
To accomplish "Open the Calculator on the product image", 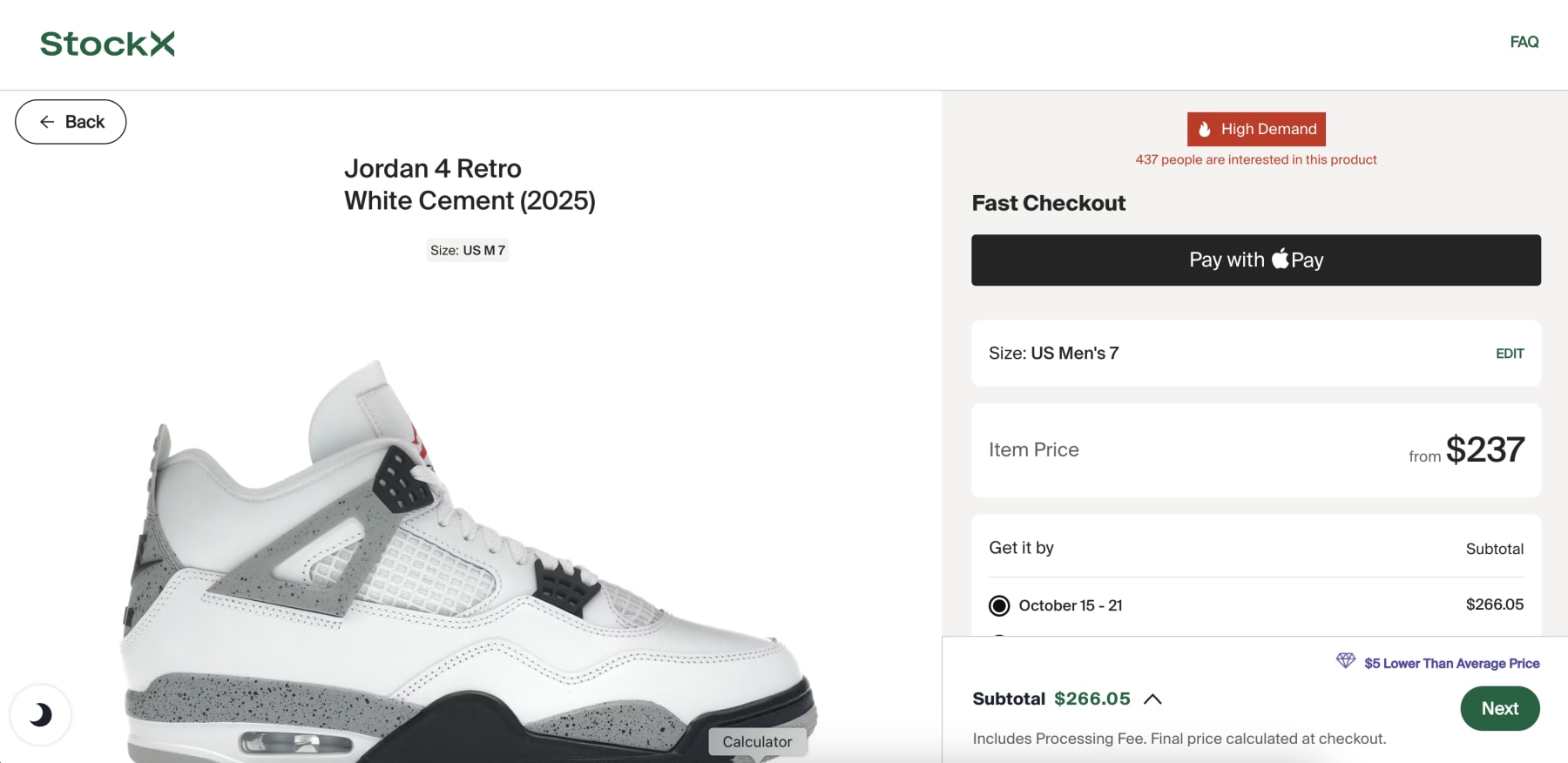I will pyautogui.click(x=756, y=741).
